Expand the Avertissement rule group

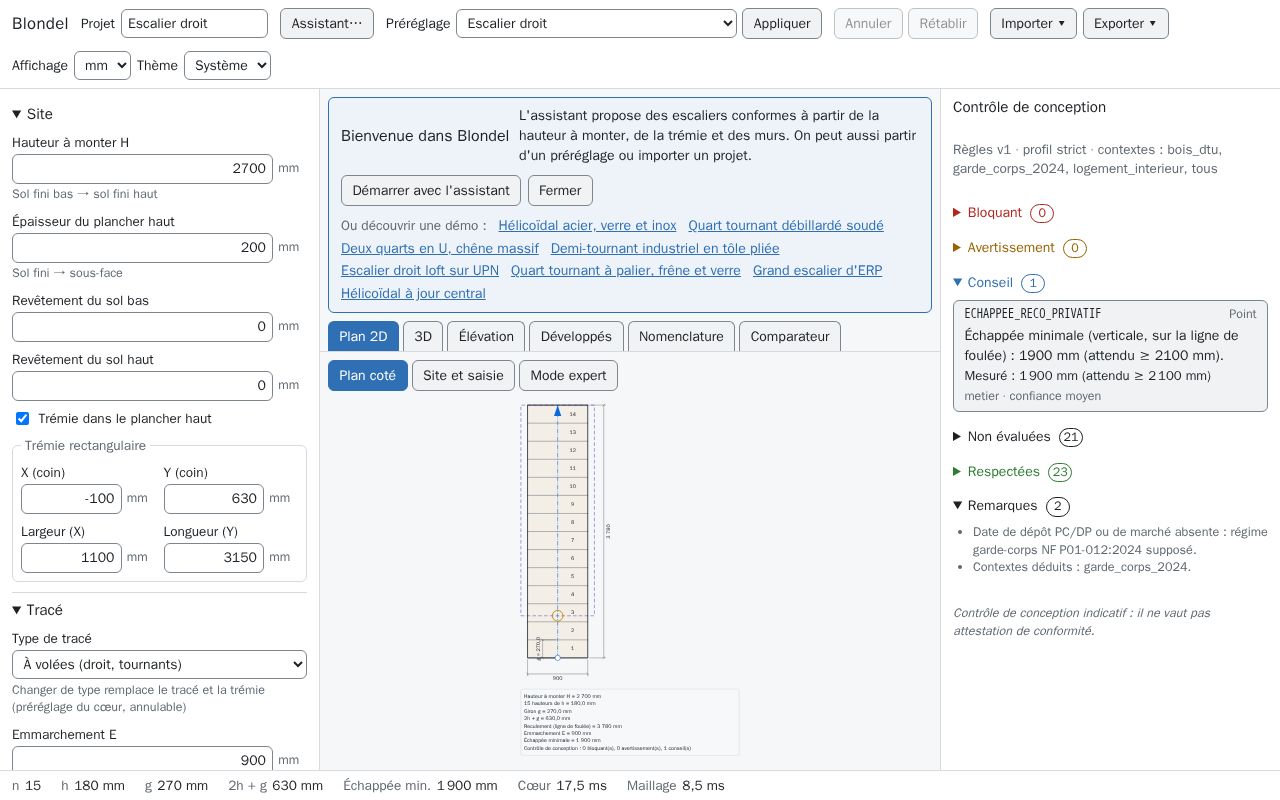coord(1019,248)
